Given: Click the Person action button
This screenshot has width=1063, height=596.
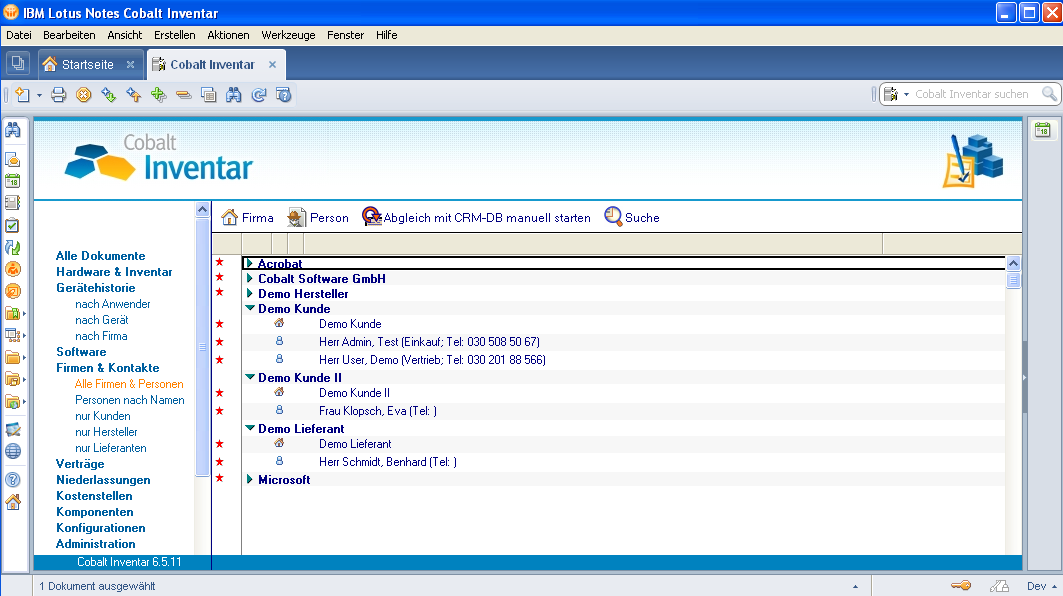Looking at the screenshot, I should click(318, 218).
